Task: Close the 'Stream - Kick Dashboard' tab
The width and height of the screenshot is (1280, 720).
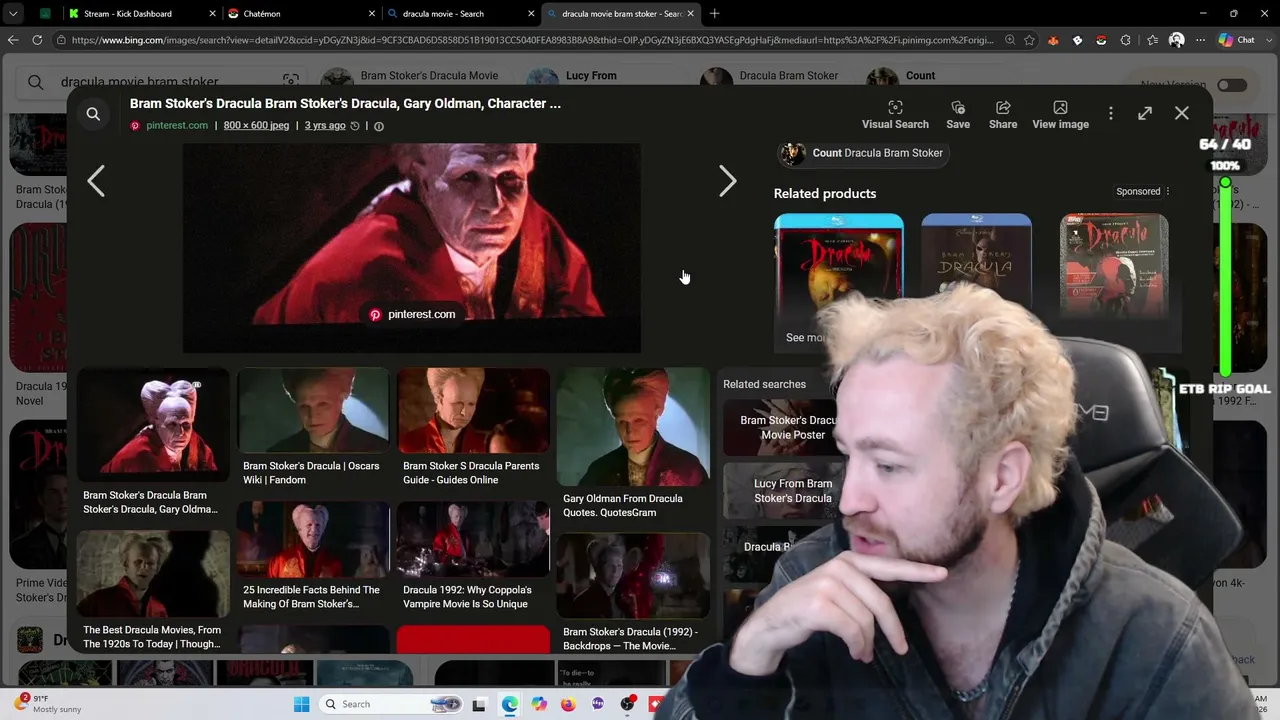Action: (212, 14)
